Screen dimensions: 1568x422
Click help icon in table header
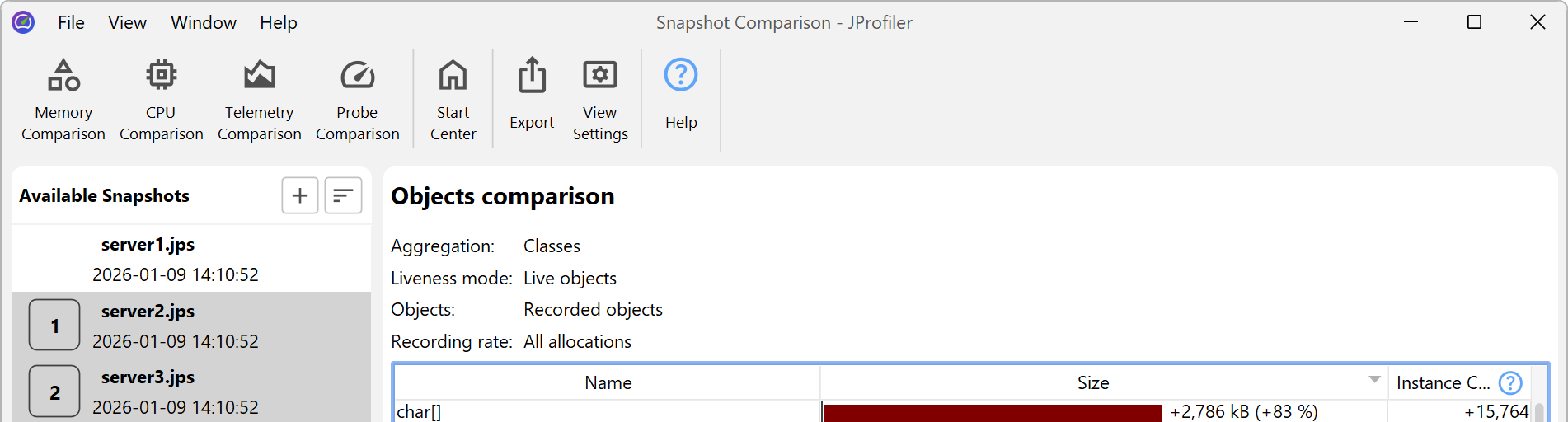[x=1510, y=383]
